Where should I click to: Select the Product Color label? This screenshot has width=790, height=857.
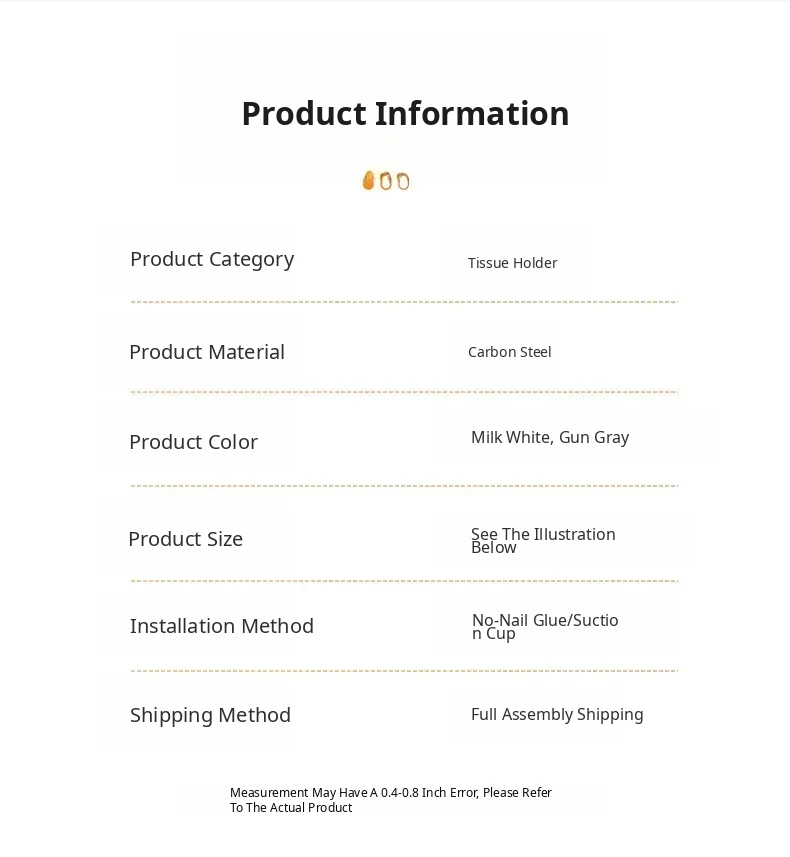193,442
